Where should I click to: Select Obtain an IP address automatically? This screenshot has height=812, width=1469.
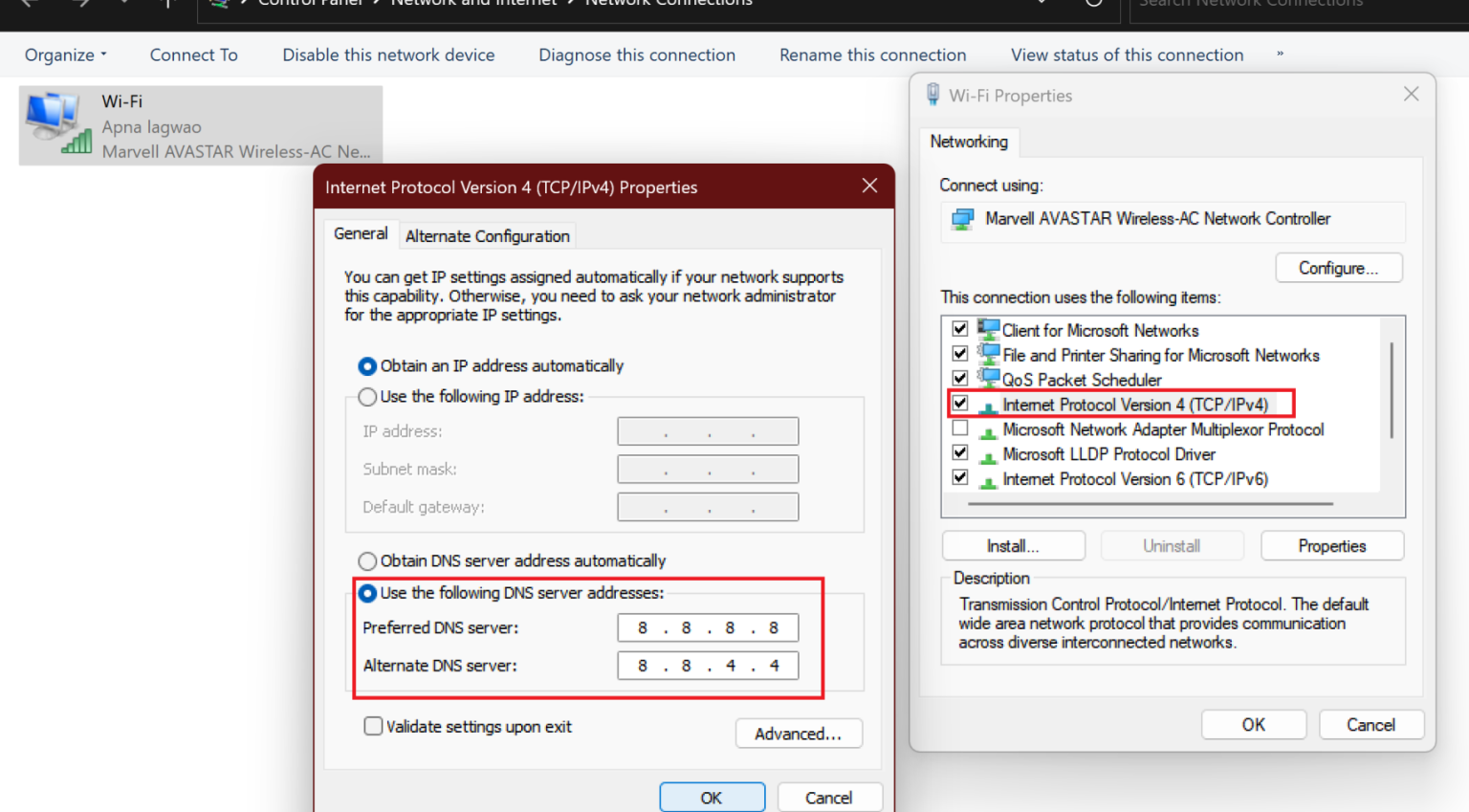[367, 366]
